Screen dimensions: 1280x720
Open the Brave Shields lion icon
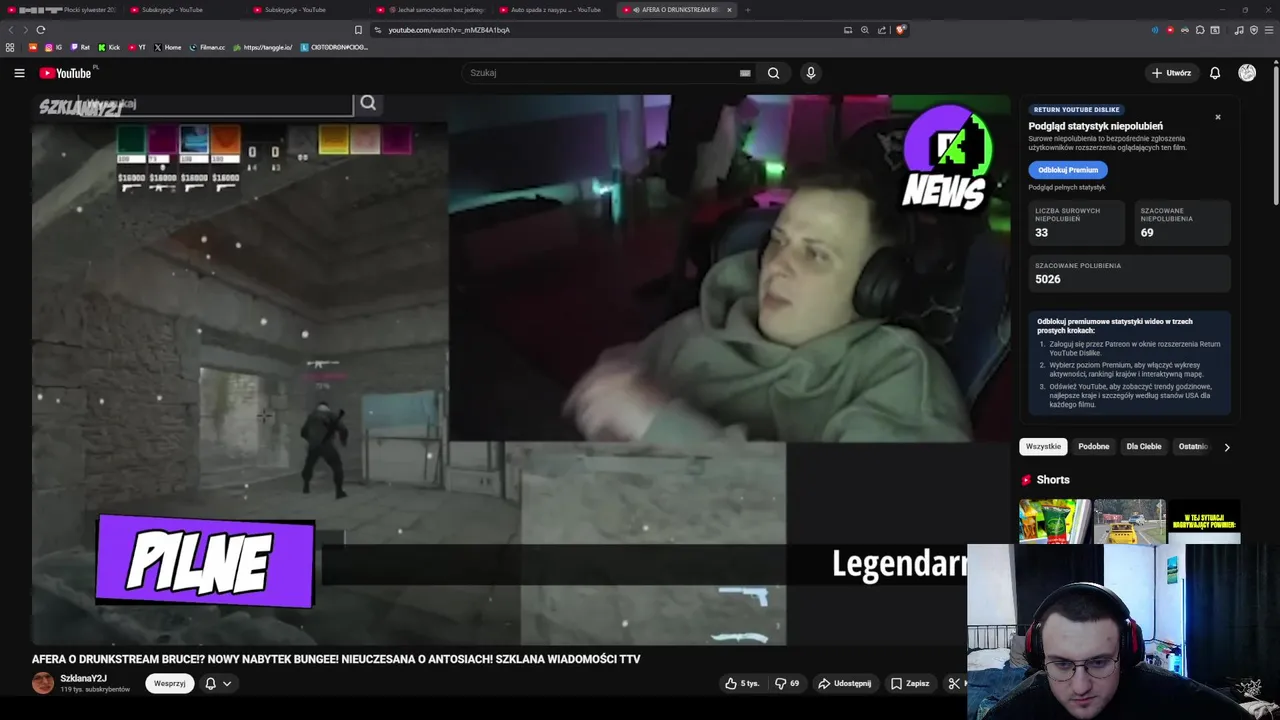[x=901, y=30]
